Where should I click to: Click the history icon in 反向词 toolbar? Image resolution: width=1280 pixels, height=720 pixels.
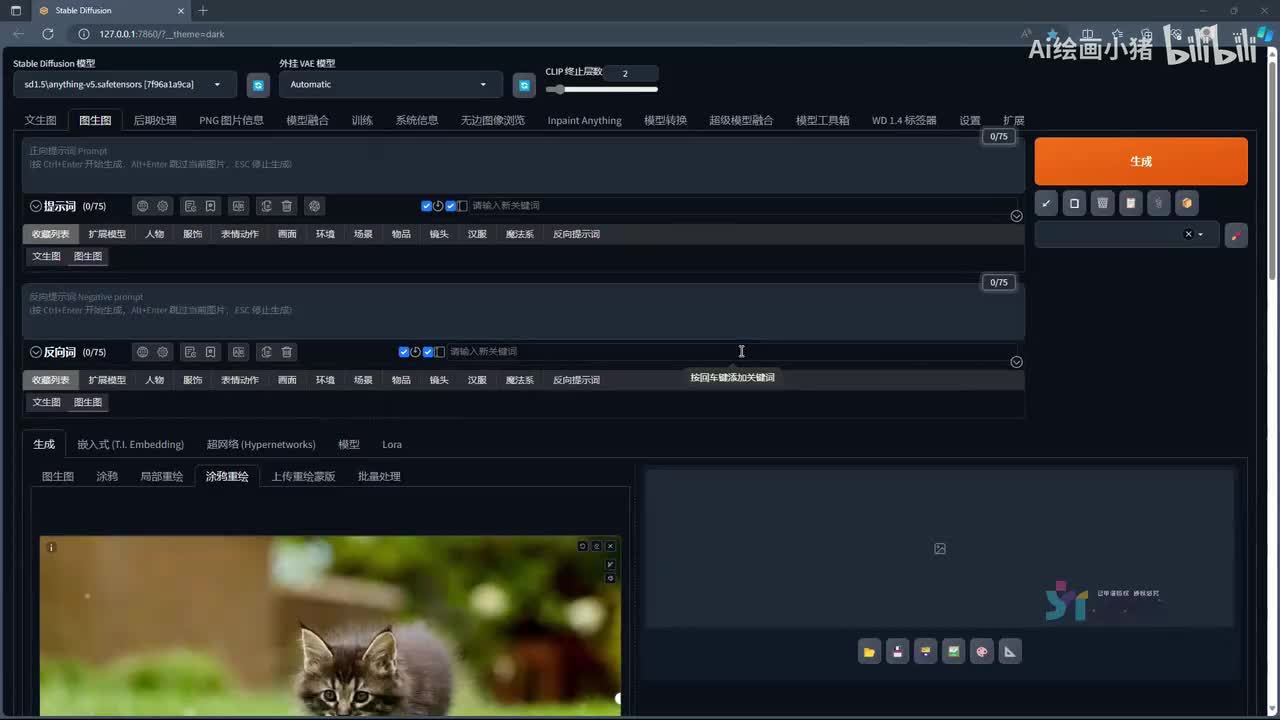click(190, 352)
